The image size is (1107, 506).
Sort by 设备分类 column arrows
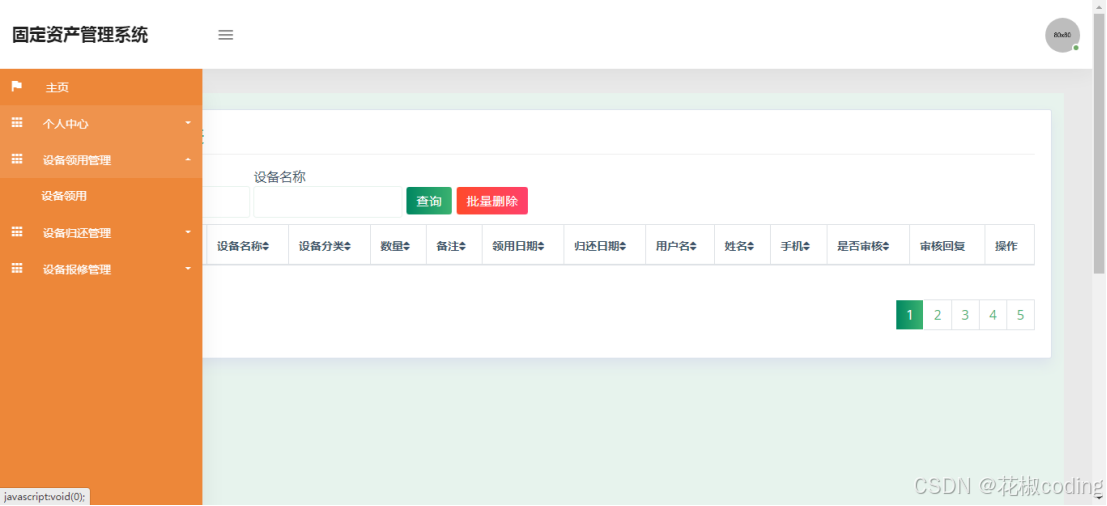347,246
